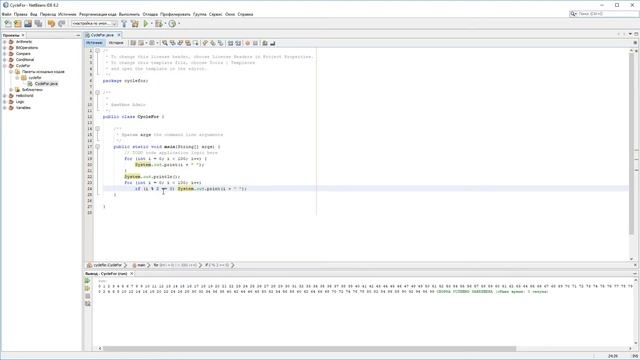Image resolution: width=640 pixels, height=360 pixels.
Task: Expand the Libraries node under CycleFor
Action: coord(11,89)
